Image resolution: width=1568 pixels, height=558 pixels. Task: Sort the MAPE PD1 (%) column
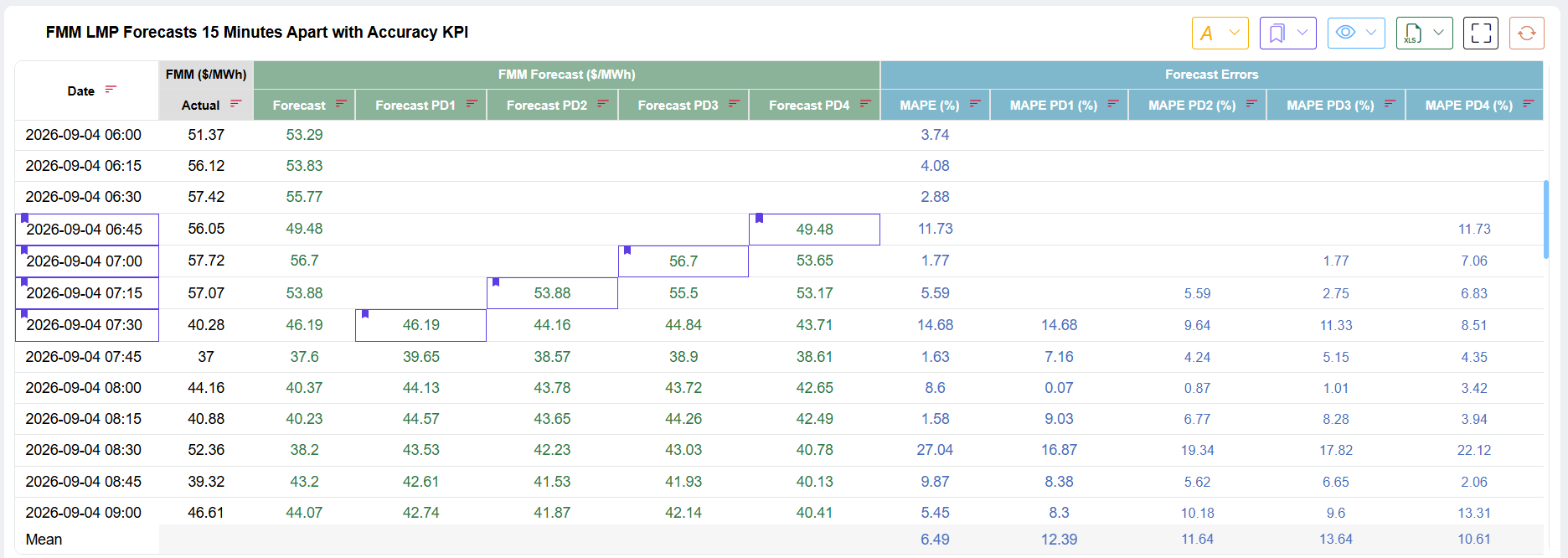tap(1113, 104)
